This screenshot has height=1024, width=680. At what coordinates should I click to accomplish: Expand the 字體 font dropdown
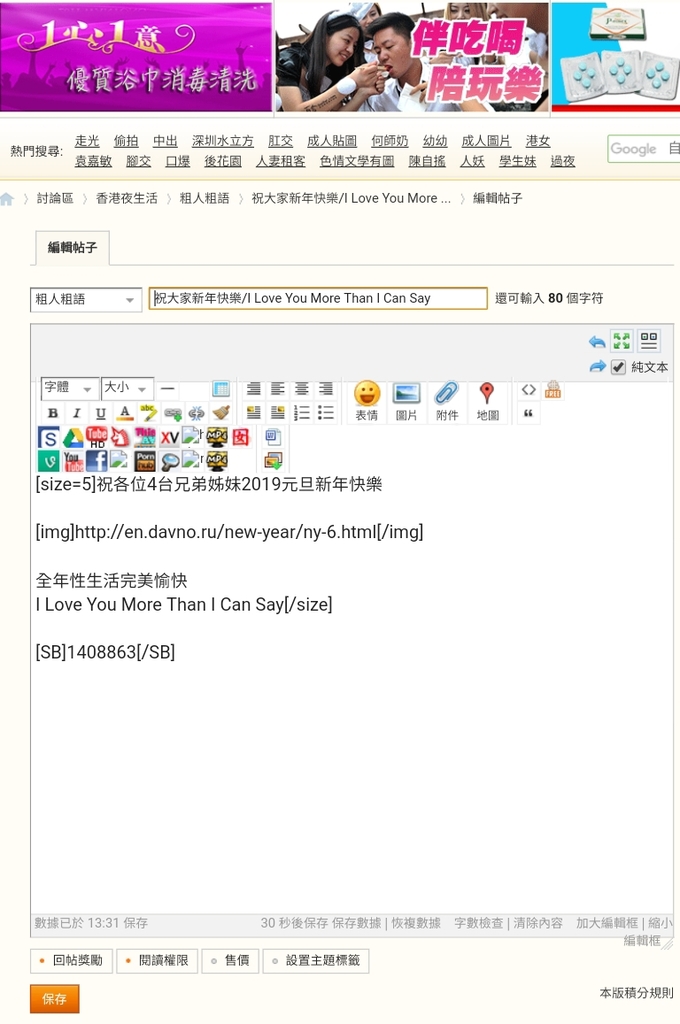tap(69, 388)
